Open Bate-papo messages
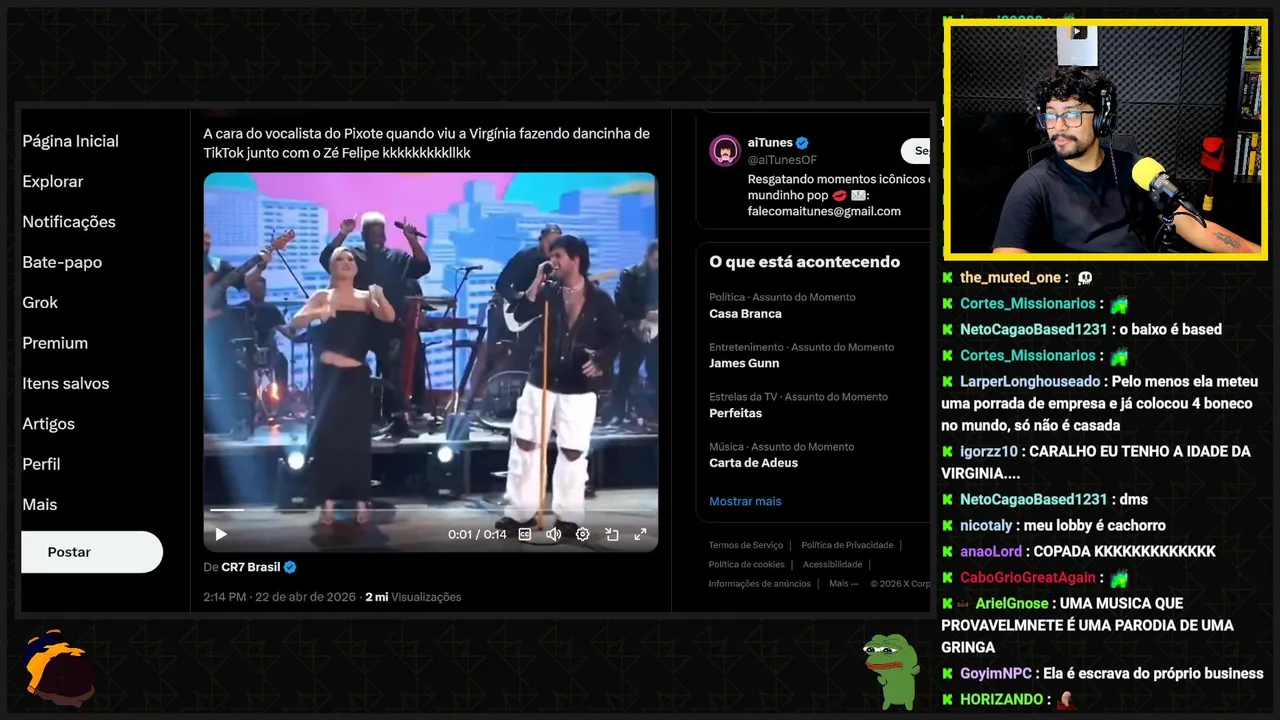Screen dimensions: 1280x720 [x=62, y=262]
